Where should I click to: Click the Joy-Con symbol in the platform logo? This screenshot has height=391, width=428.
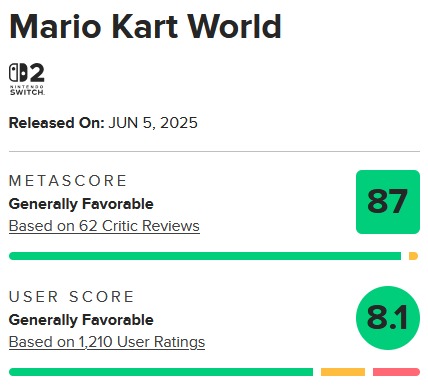pos(18,72)
